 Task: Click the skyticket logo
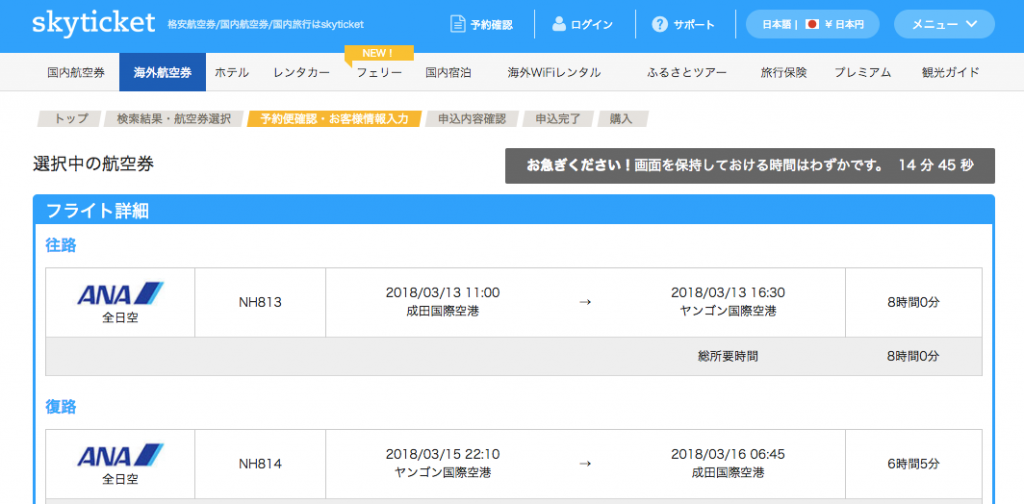[x=93, y=23]
